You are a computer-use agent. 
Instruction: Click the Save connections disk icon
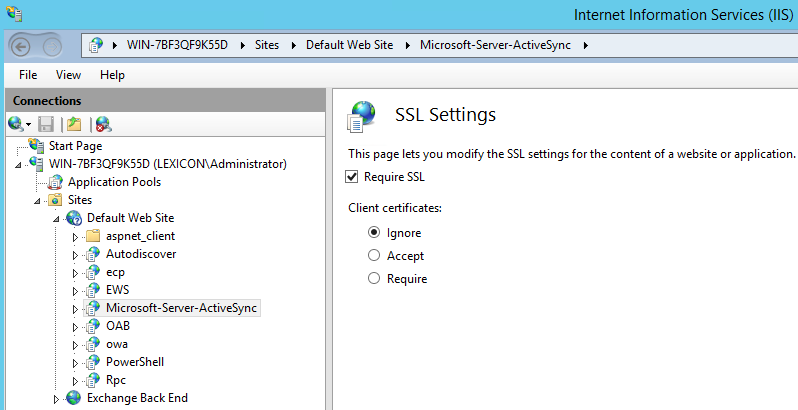point(46,124)
